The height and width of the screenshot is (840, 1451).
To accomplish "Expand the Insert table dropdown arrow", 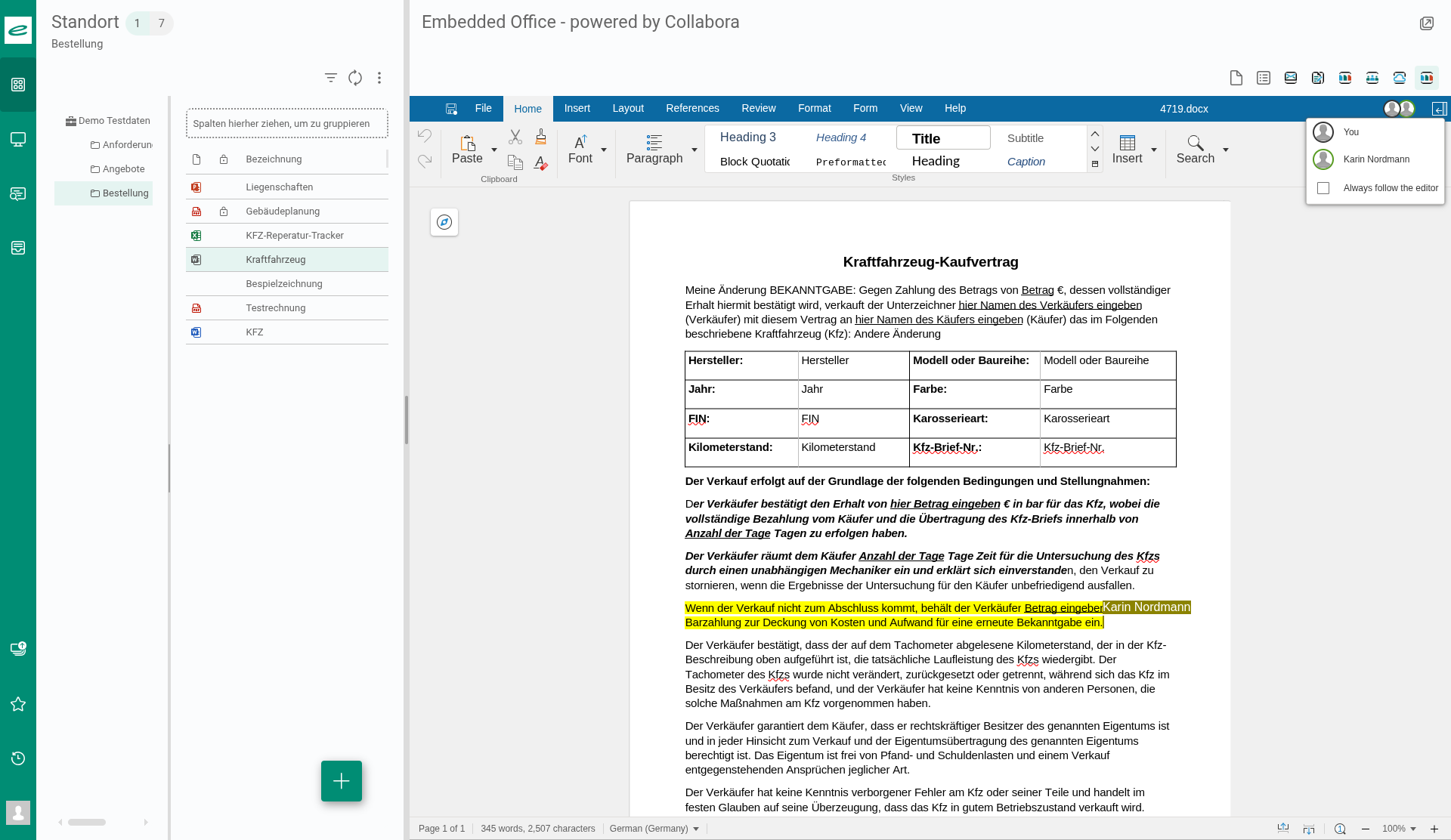I will coord(1154,150).
